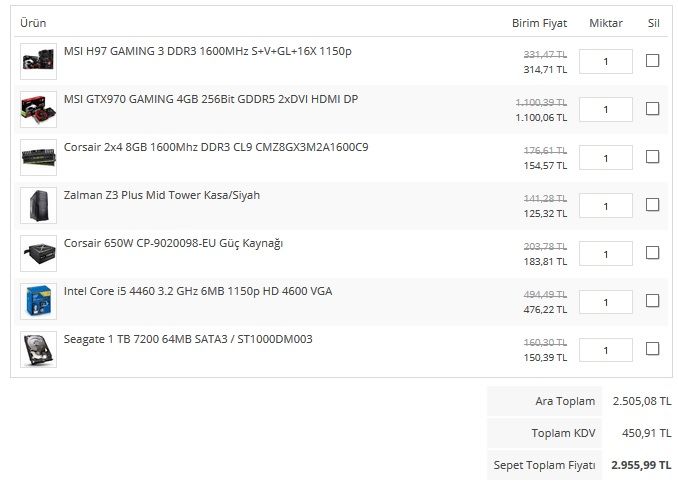
Task: Click the quantity field for Corsair 650W
Action: tap(606, 254)
